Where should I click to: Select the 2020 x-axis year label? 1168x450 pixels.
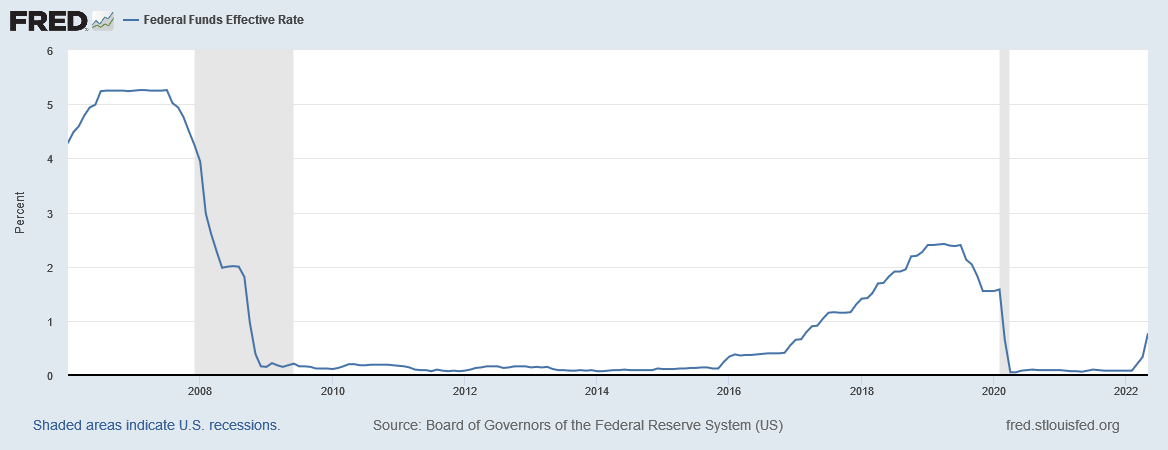click(994, 390)
